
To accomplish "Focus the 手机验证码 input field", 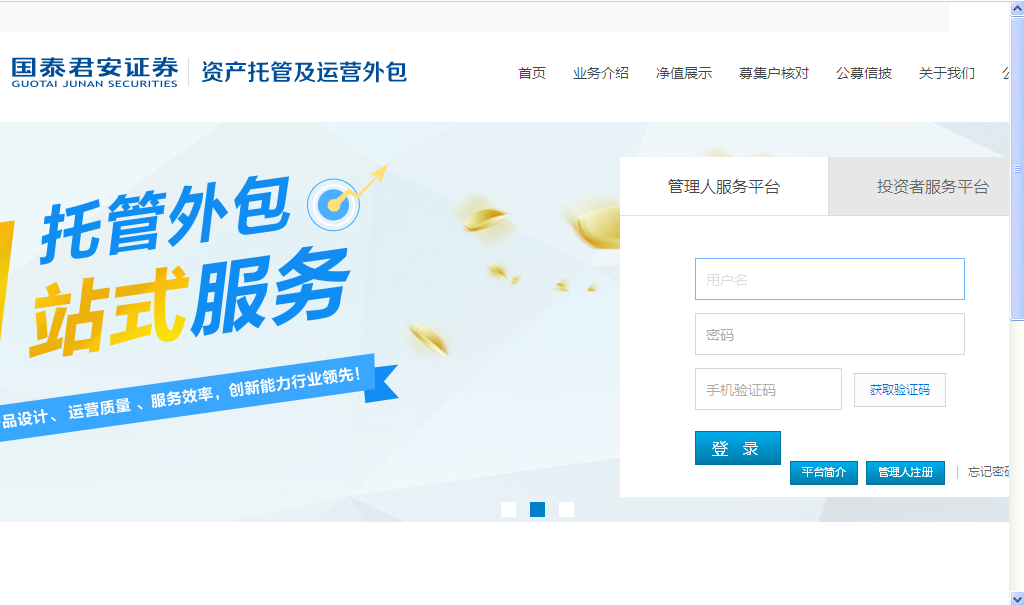I will [768, 389].
